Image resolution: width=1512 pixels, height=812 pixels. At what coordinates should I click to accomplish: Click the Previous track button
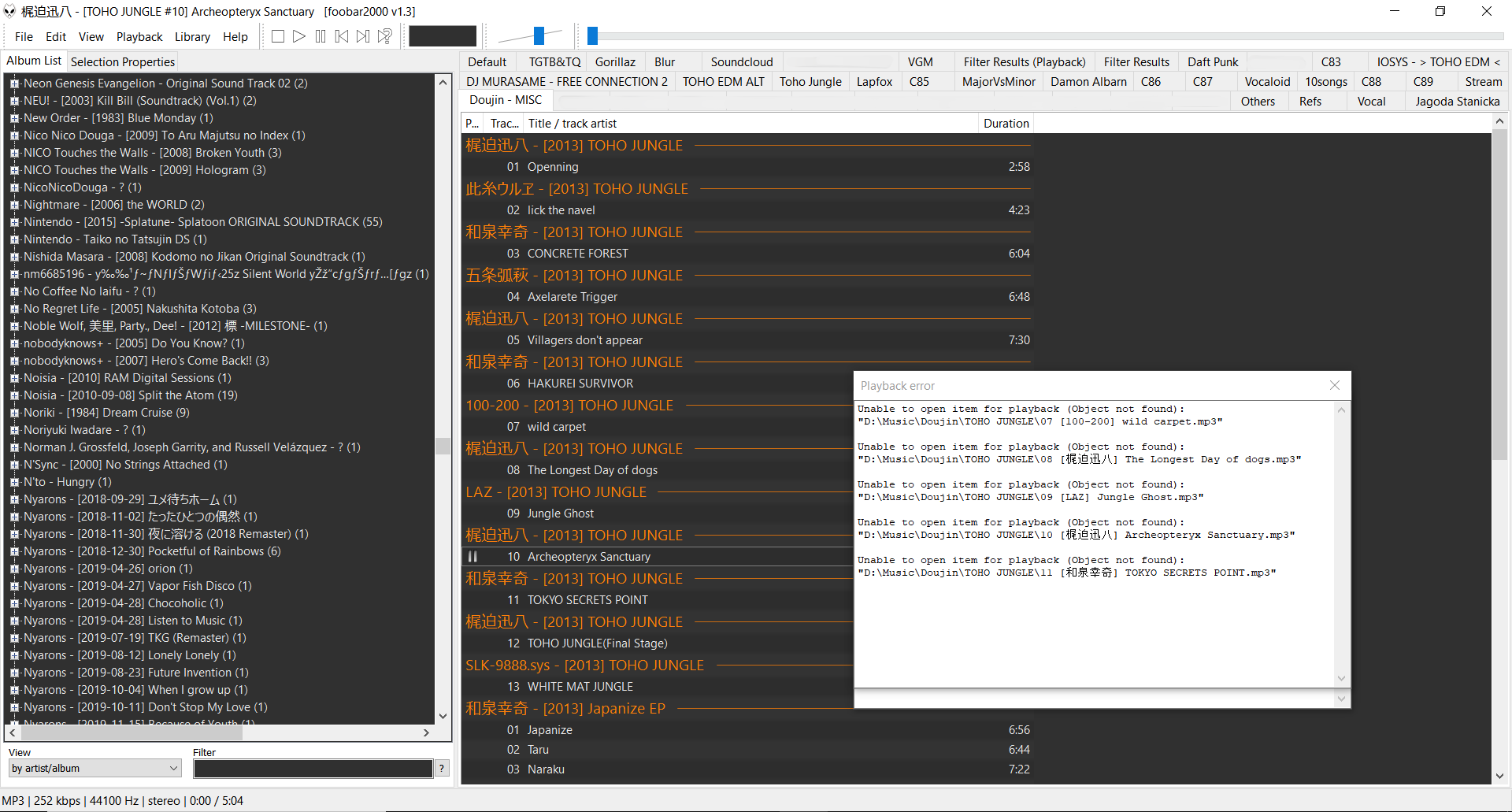(x=342, y=36)
